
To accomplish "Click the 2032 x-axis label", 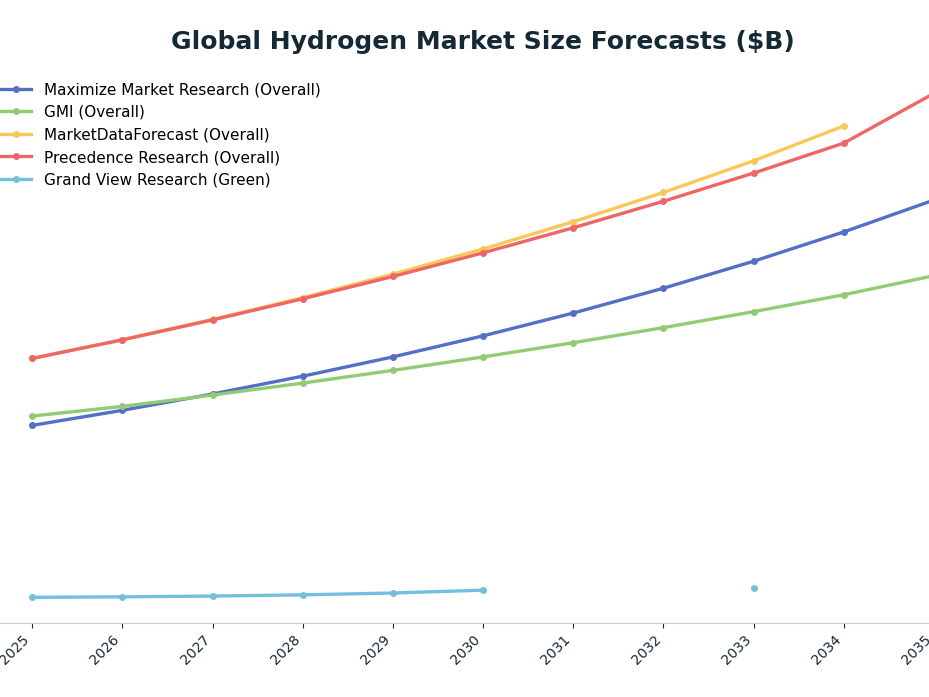I will pos(648,649).
